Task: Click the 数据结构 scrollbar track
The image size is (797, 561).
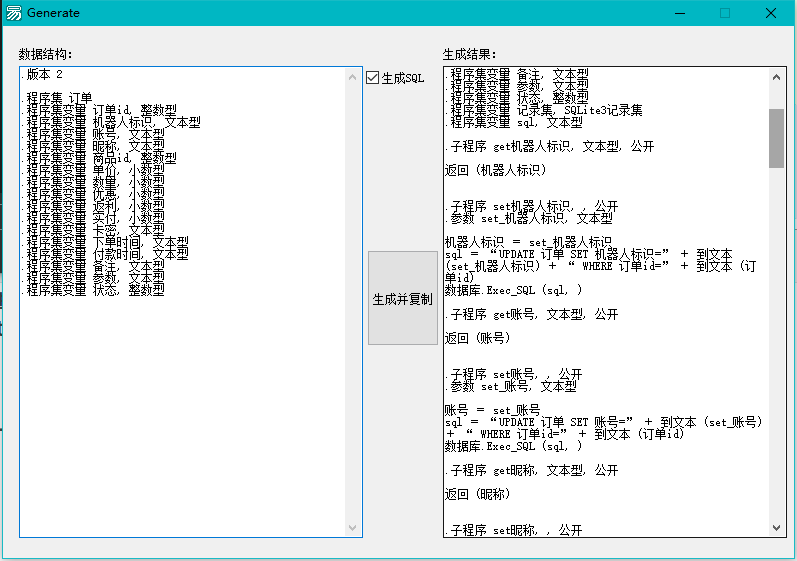Action: [354, 300]
